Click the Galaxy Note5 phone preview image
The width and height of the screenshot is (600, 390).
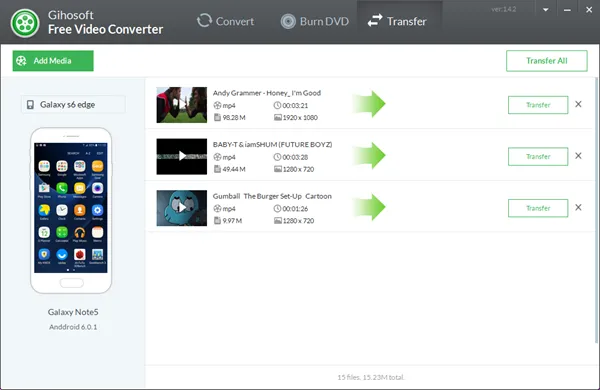tap(71, 211)
